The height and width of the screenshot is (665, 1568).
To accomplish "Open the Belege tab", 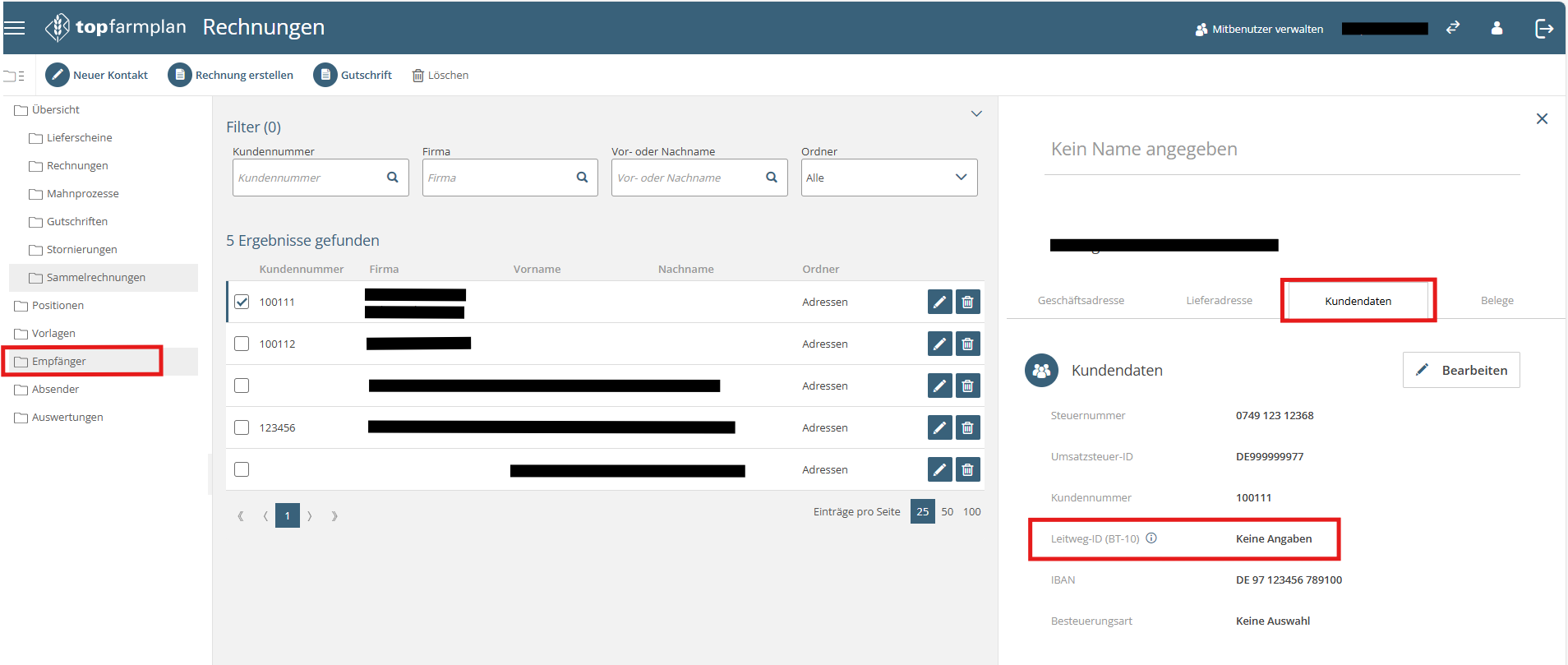I will [1497, 301].
